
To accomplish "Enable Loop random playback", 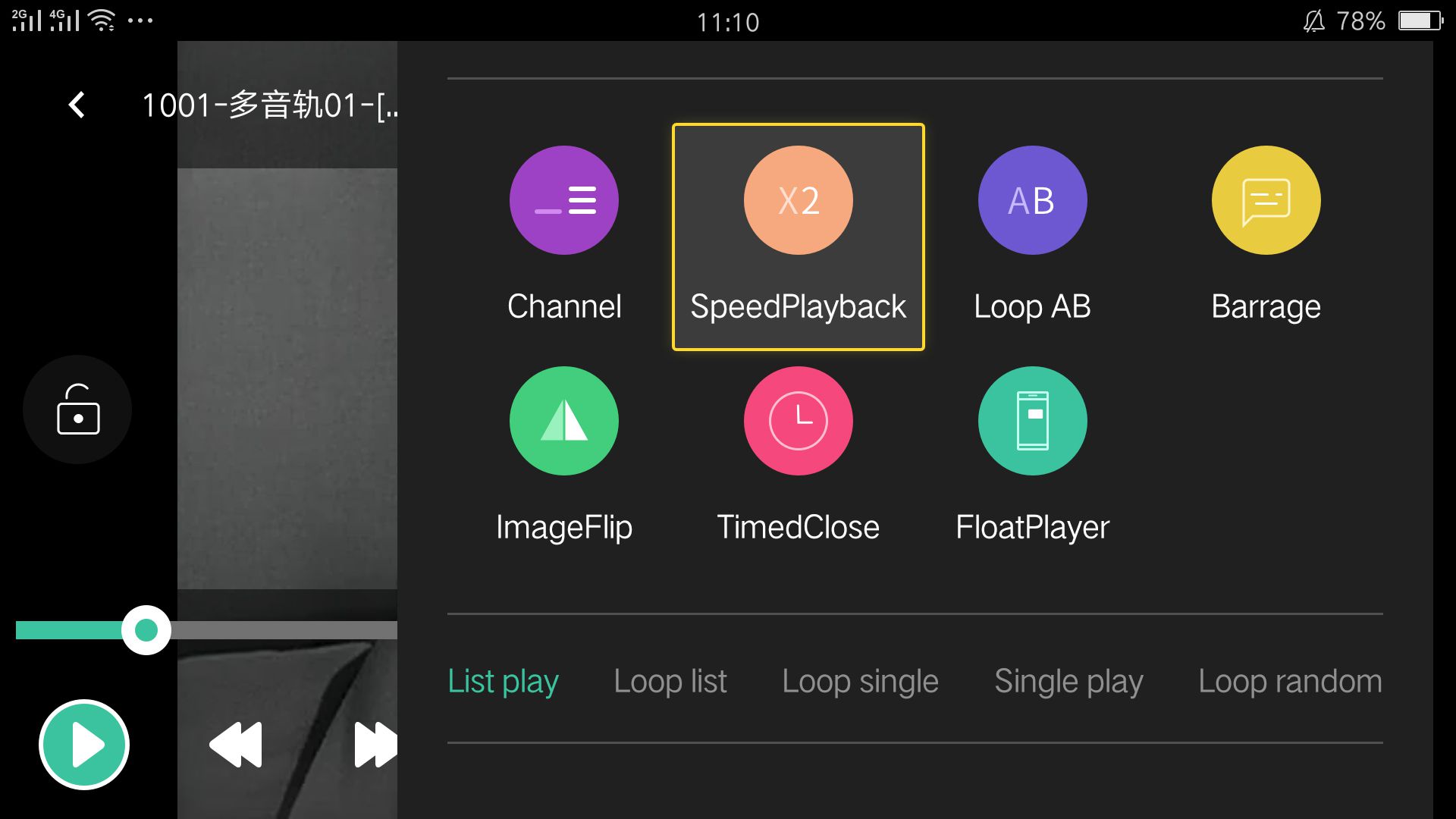I will tap(1289, 681).
